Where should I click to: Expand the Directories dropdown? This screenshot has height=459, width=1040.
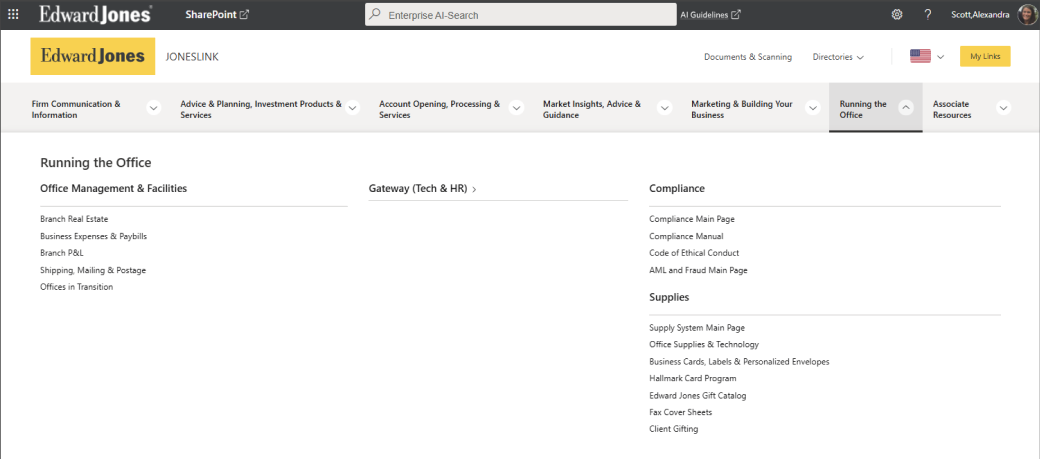[x=838, y=57]
